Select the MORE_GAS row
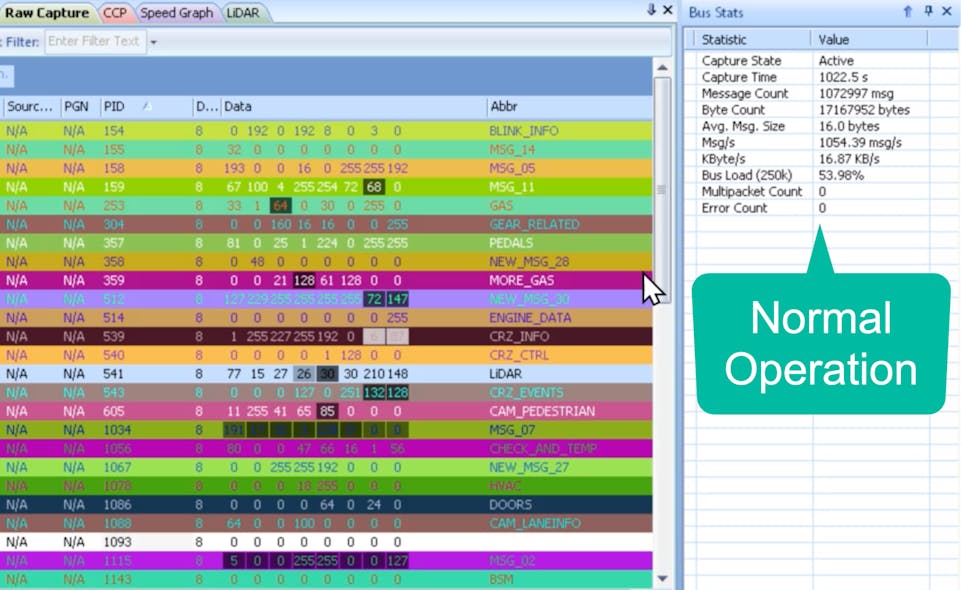The image size is (961, 590). (326, 280)
